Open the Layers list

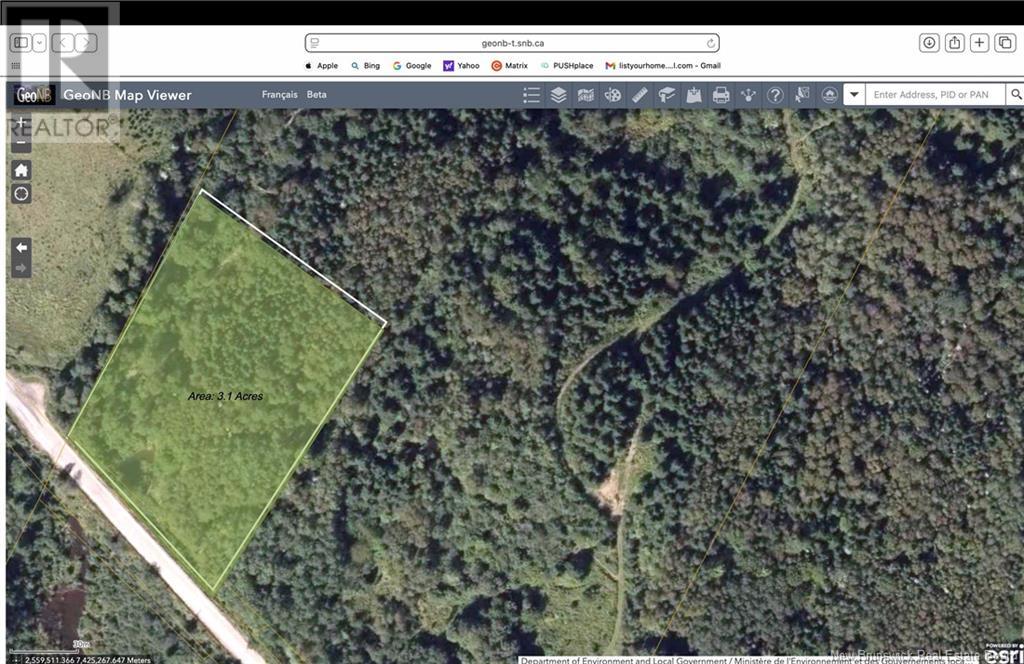(558, 94)
